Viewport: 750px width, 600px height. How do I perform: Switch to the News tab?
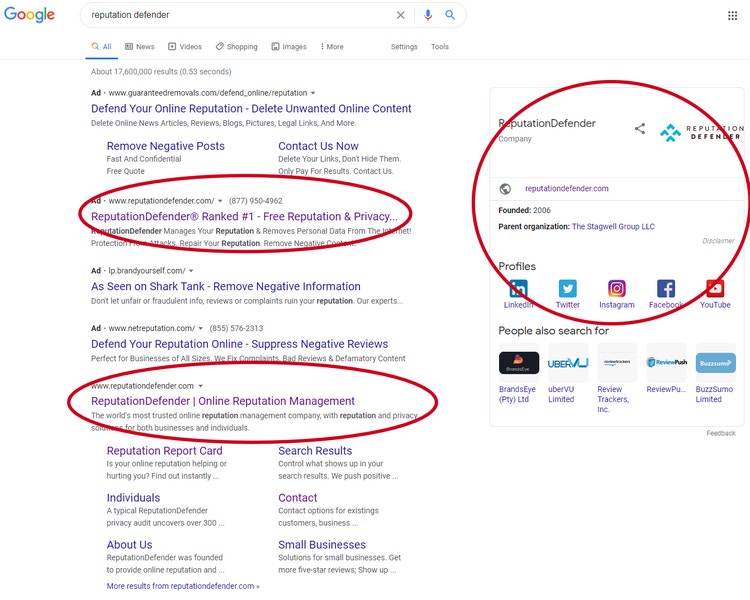tap(140, 46)
